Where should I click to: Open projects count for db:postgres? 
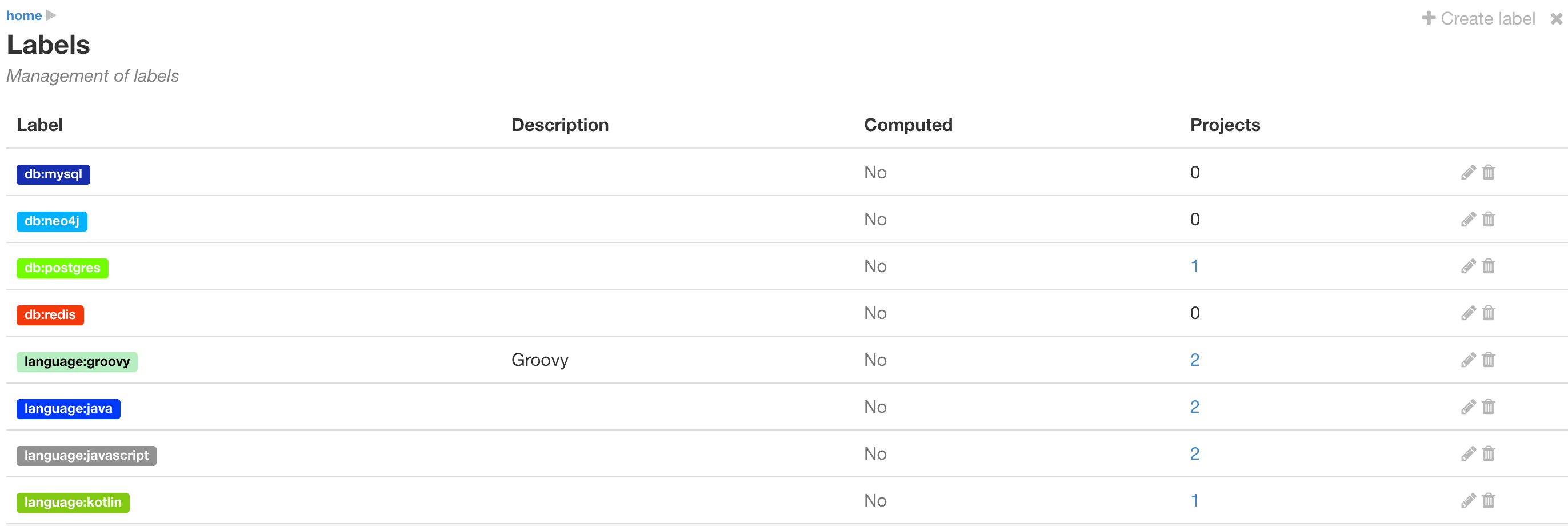tap(1194, 266)
